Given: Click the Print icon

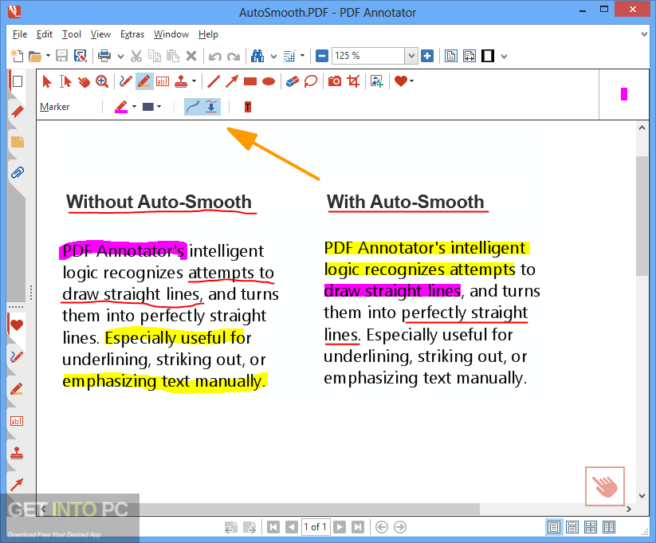Looking at the screenshot, I should coord(104,56).
